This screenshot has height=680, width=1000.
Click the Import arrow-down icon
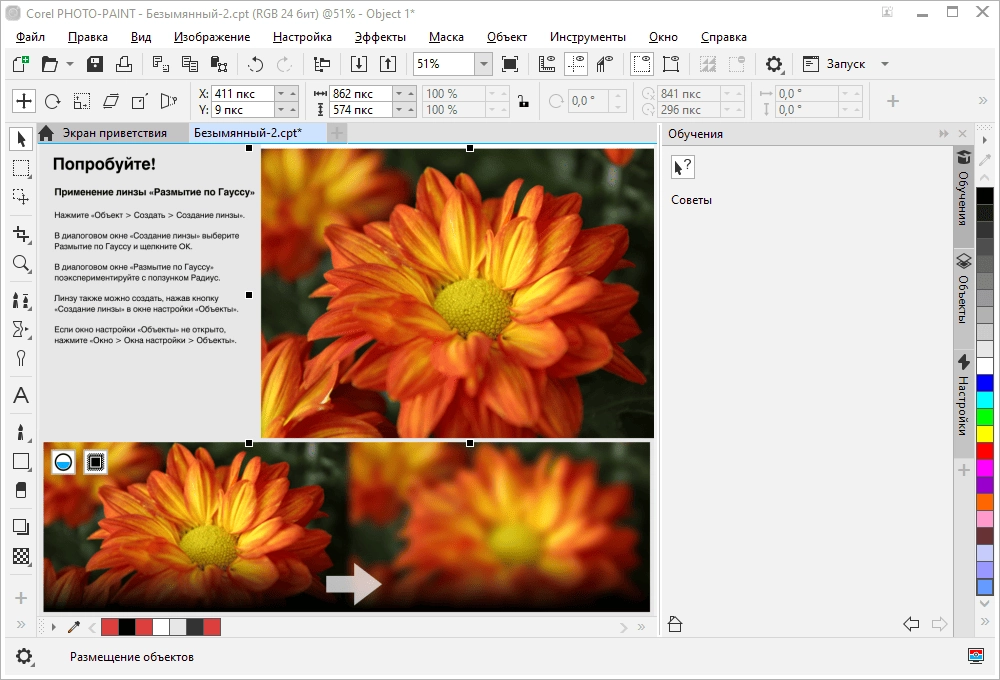(359, 64)
